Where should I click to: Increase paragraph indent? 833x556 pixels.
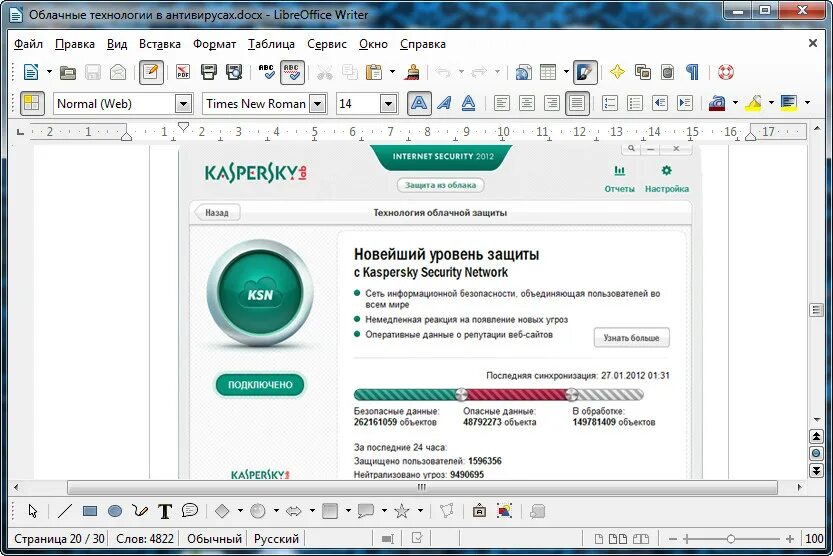[685, 103]
